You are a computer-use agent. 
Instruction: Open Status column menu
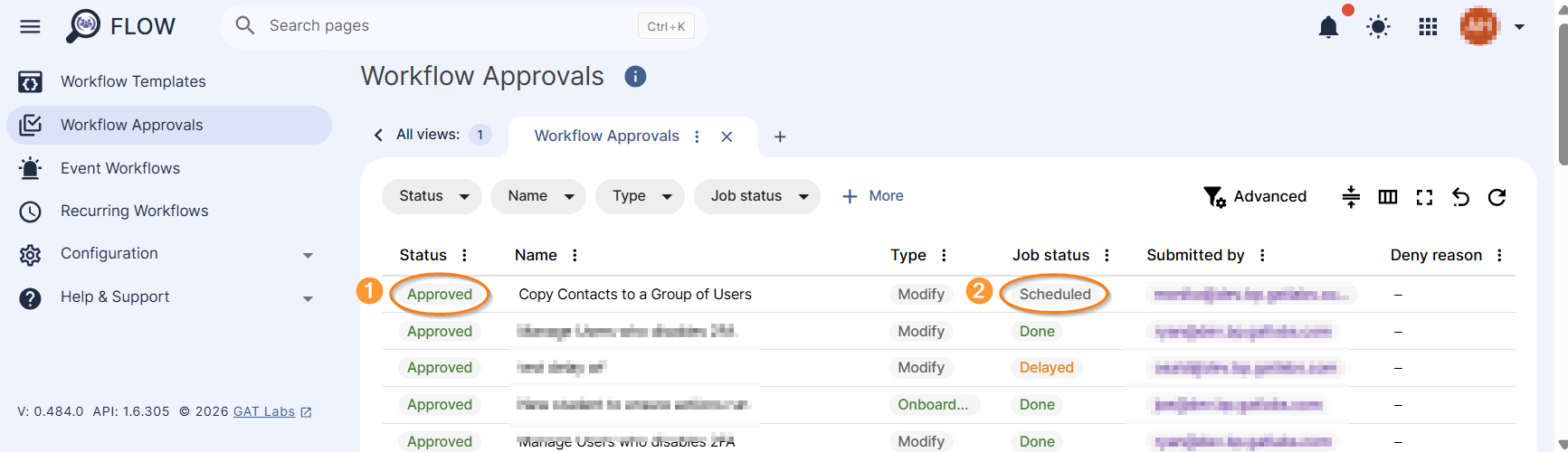click(x=464, y=255)
